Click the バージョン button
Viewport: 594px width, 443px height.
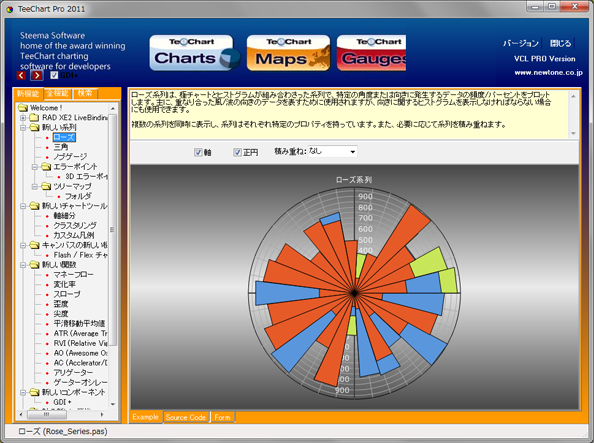pyautogui.click(x=521, y=43)
